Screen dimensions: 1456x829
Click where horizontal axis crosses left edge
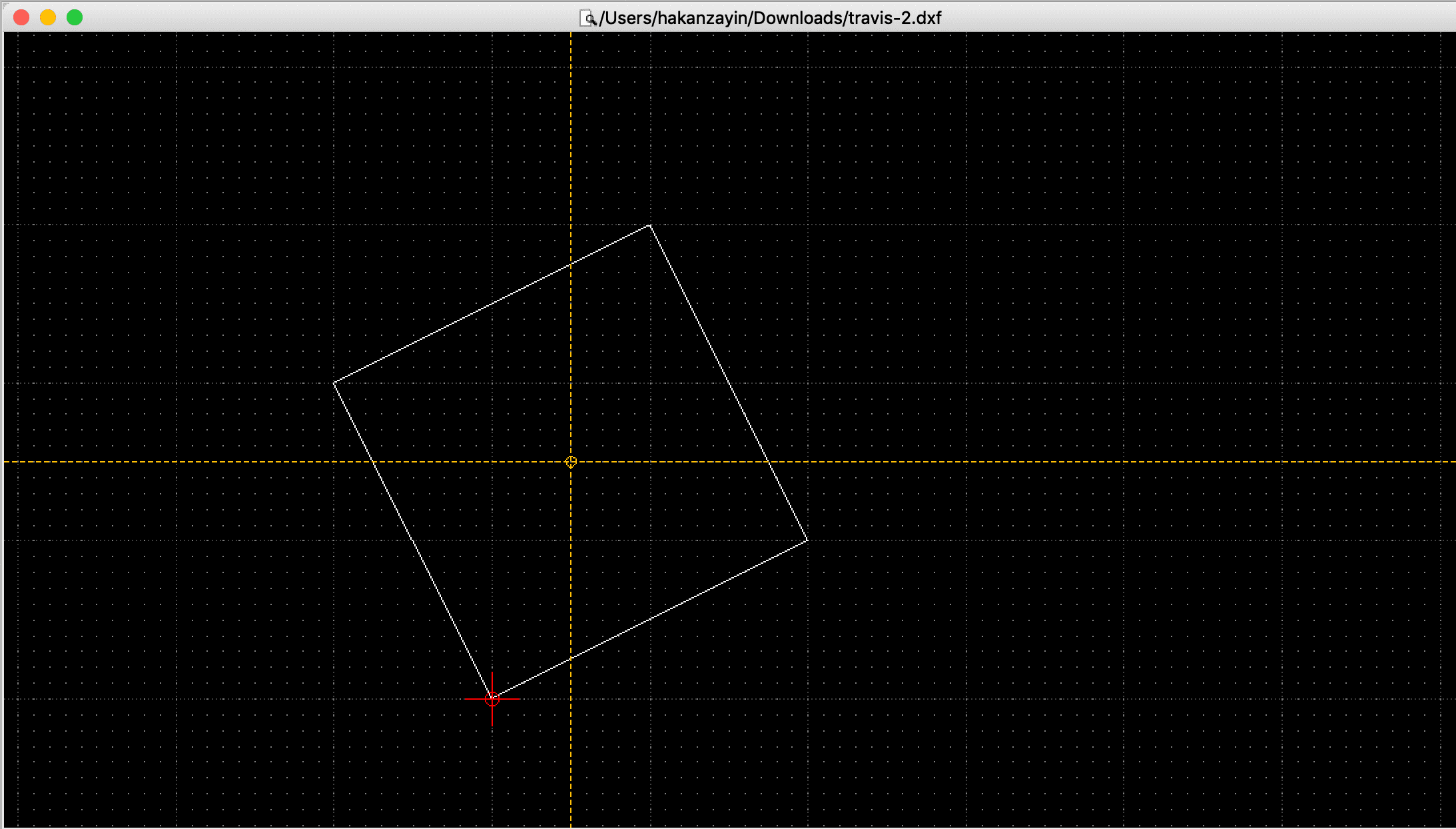[373, 462]
